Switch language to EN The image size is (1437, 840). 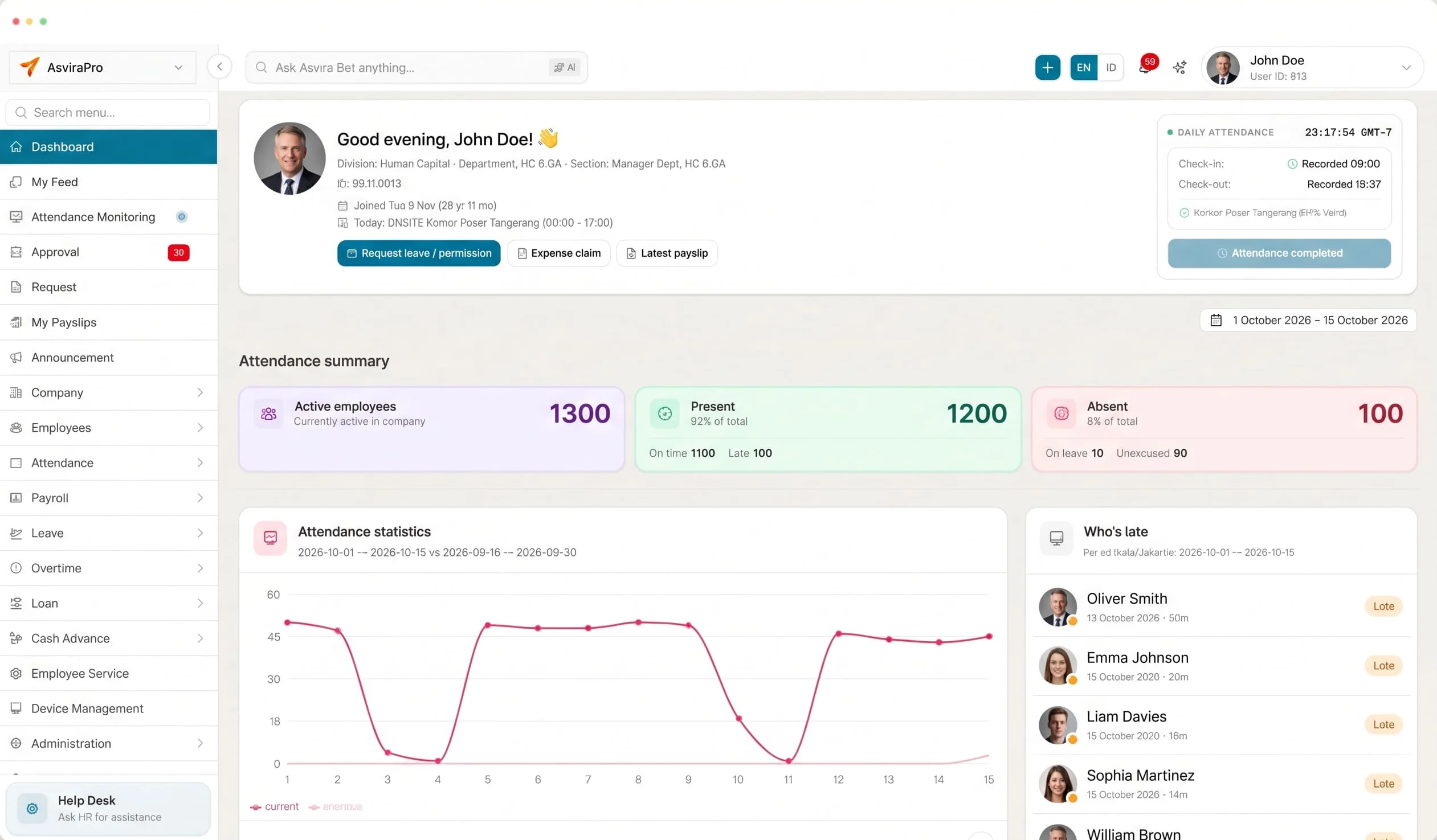pos(1084,67)
